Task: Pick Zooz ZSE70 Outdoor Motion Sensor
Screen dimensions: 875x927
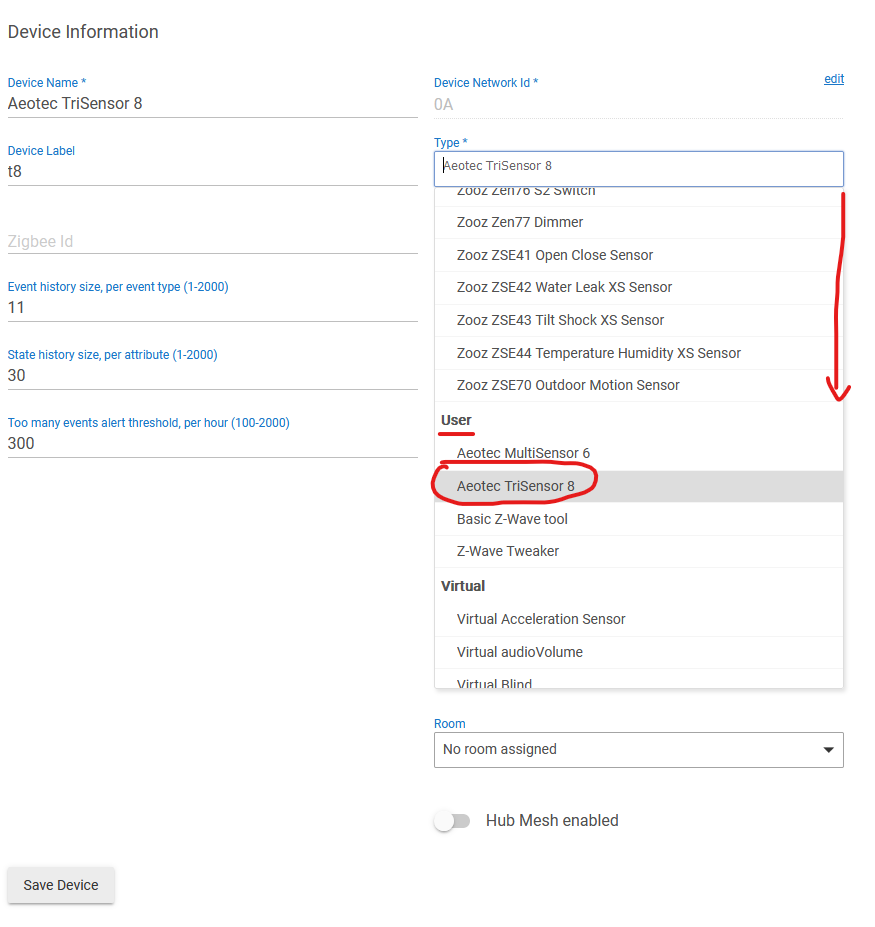Action: (639, 385)
